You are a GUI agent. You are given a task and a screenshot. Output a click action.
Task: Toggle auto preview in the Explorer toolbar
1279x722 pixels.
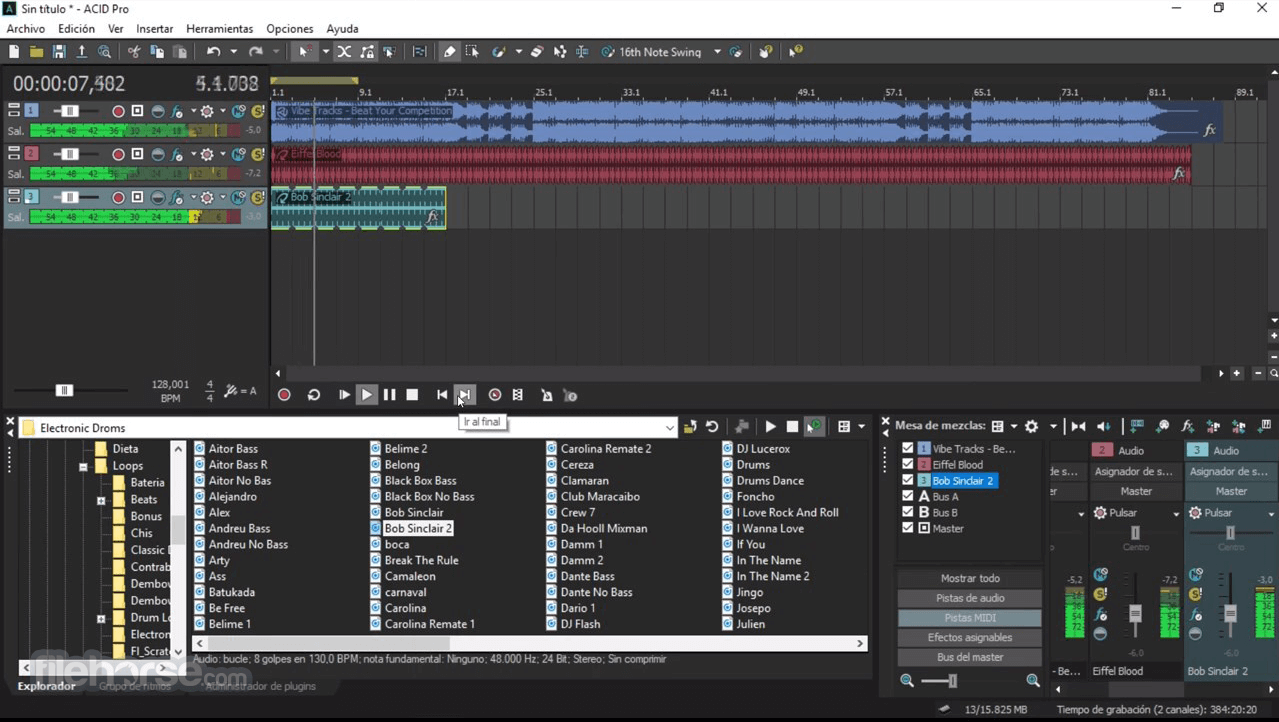tap(815, 427)
